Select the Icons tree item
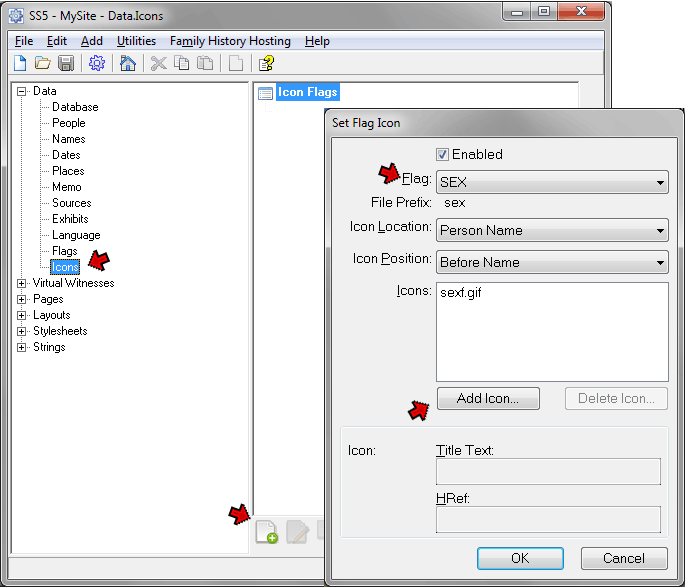This screenshot has width=685, height=587. (65, 267)
